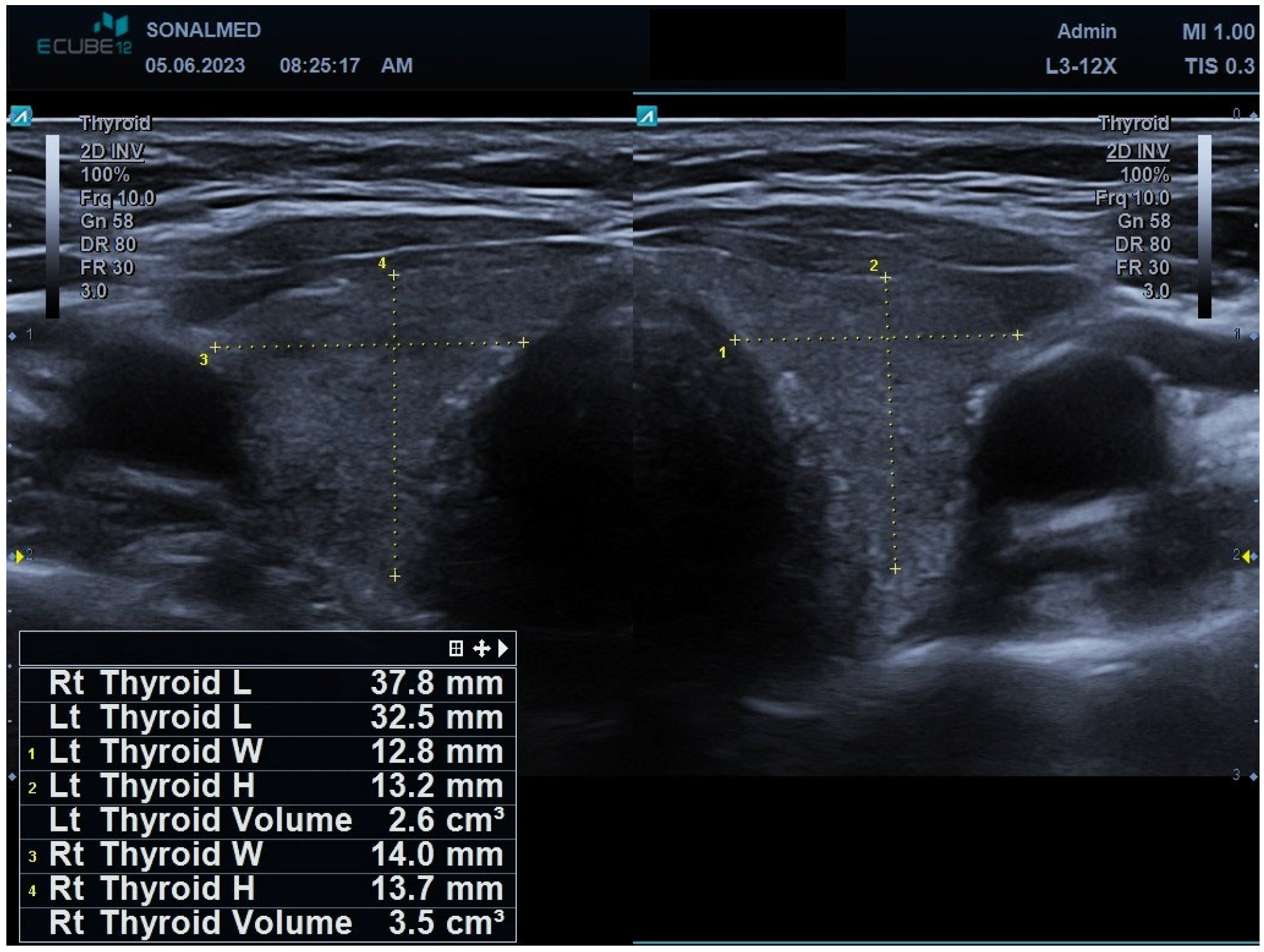Click the four-arrow move icon on results panel

[x=481, y=648]
